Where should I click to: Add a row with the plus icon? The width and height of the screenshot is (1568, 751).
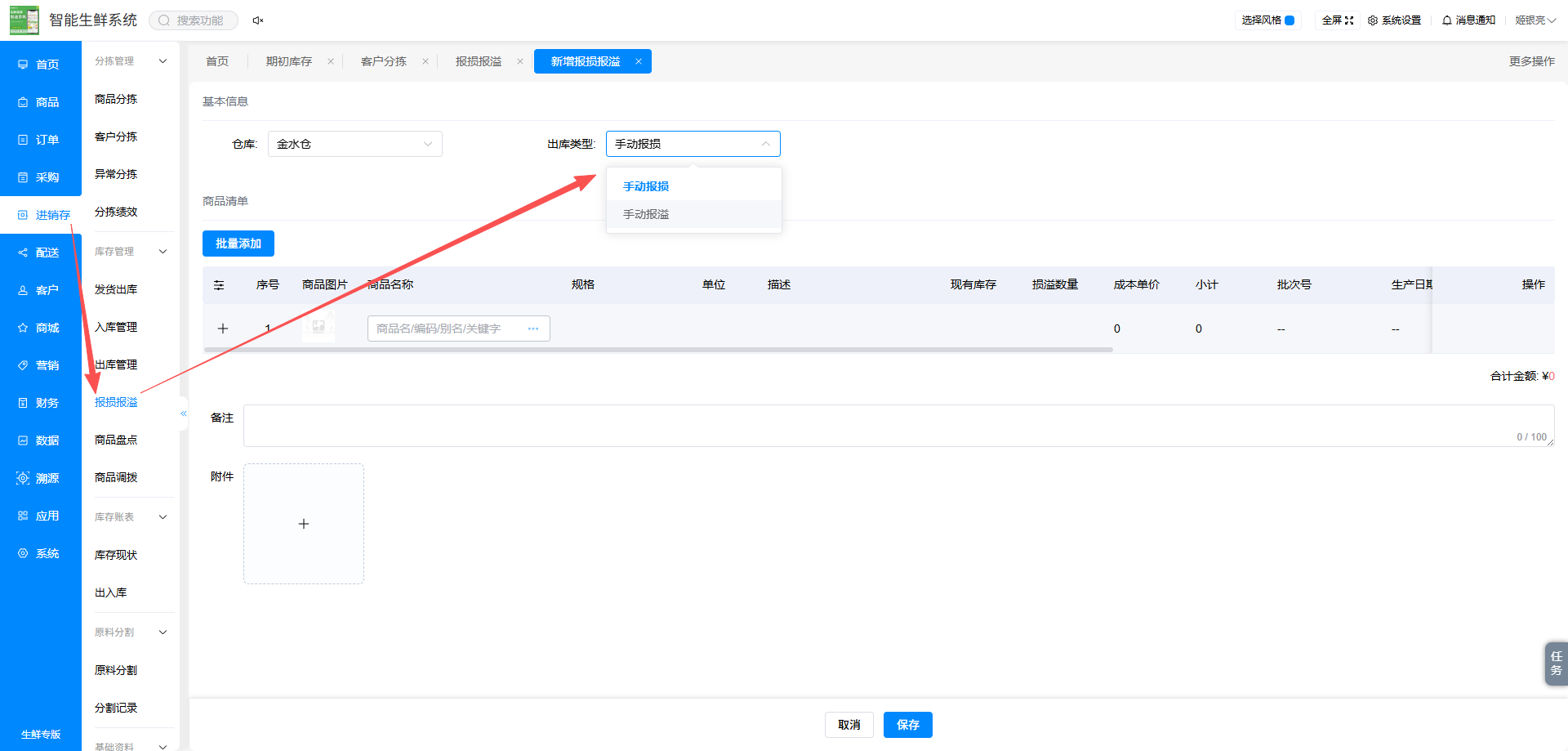click(223, 329)
